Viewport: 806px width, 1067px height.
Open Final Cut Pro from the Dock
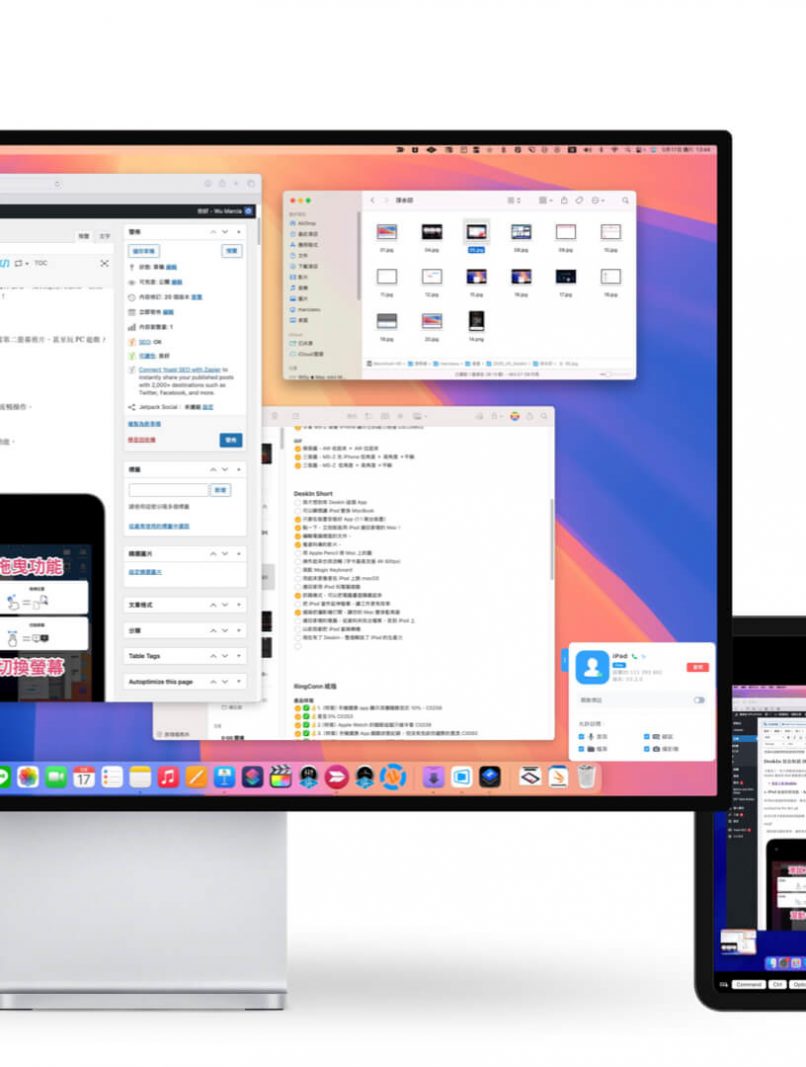pyautogui.click(x=281, y=777)
